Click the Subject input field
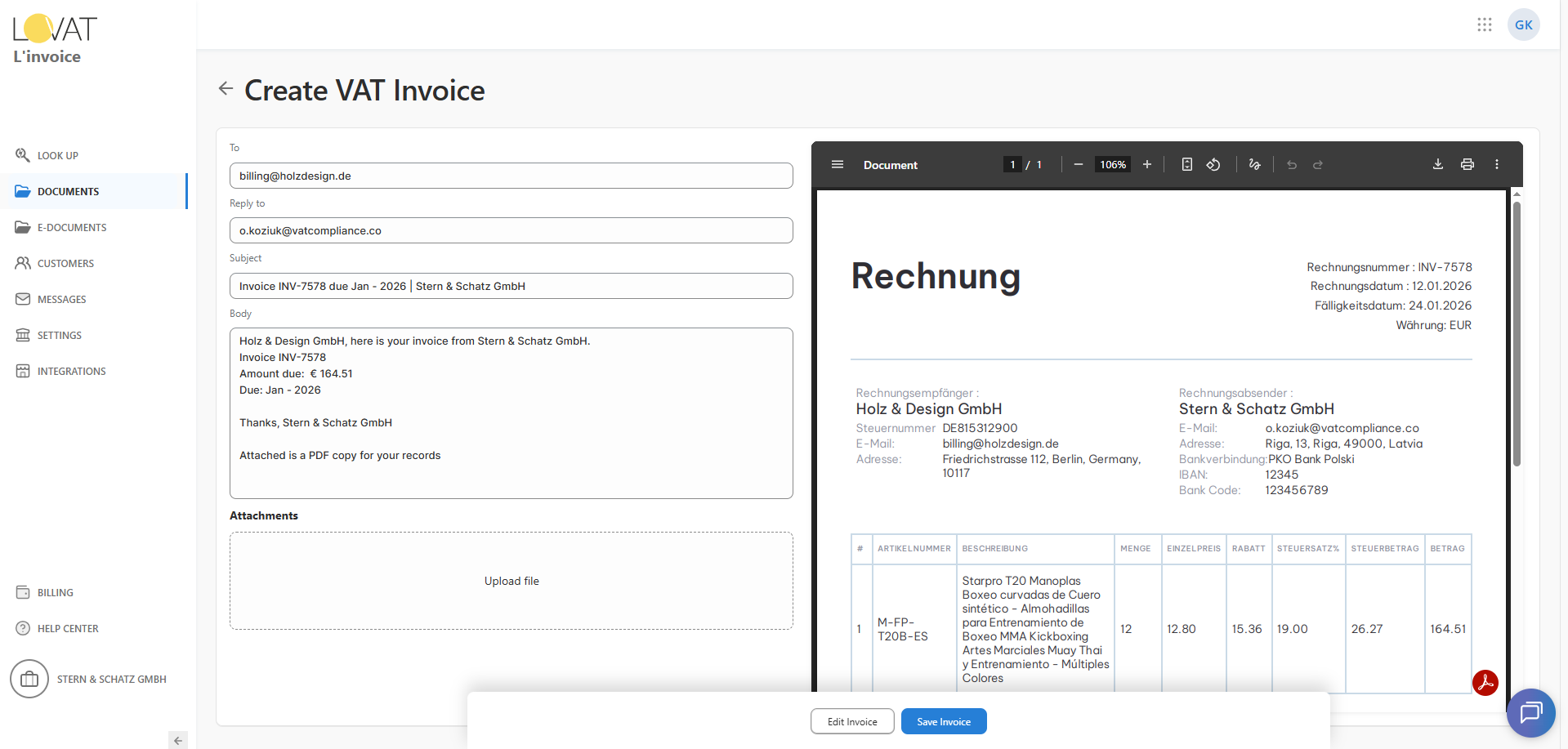Image resolution: width=1568 pixels, height=749 pixels. [x=511, y=286]
